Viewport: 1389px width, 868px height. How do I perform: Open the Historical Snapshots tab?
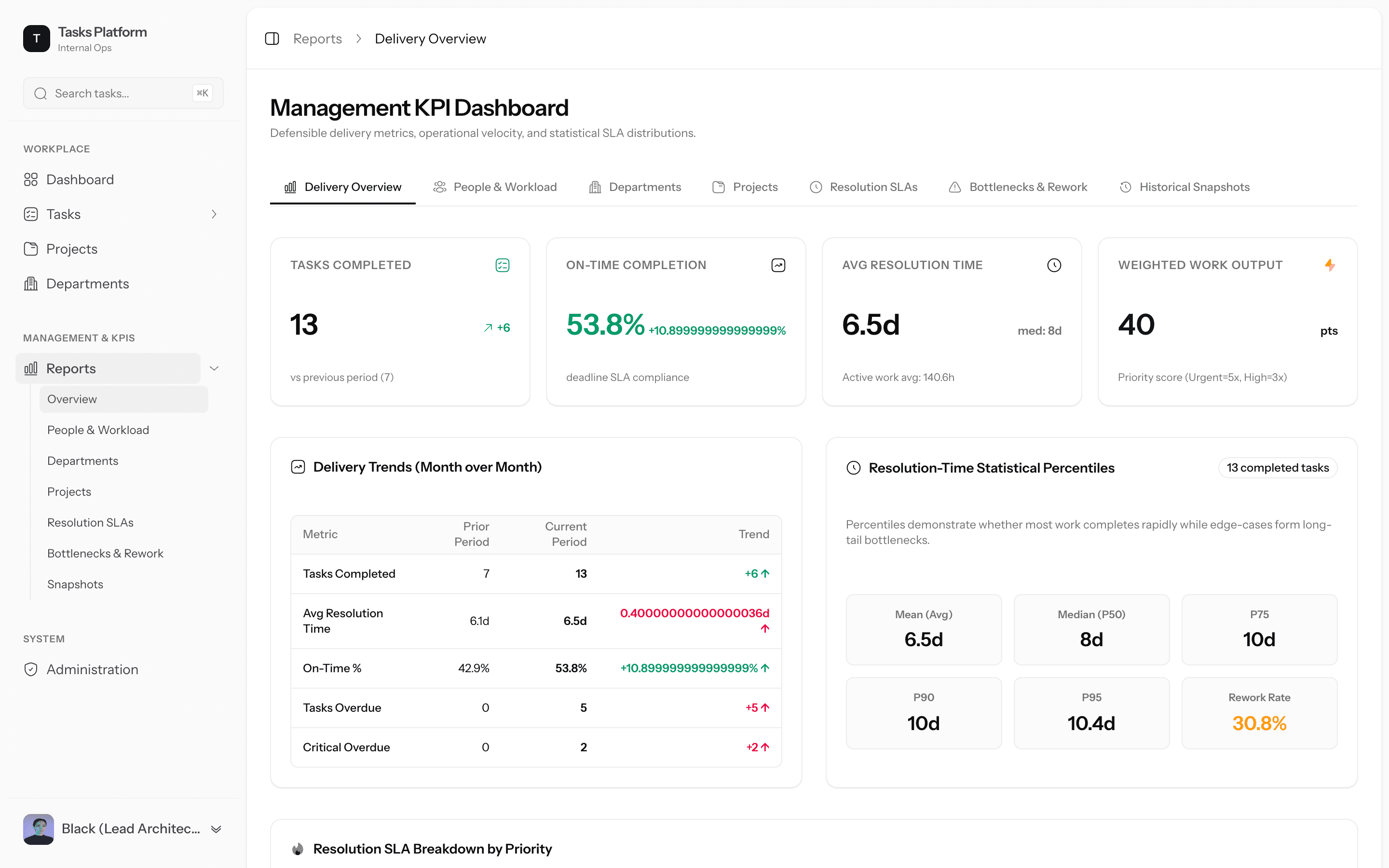click(1184, 187)
